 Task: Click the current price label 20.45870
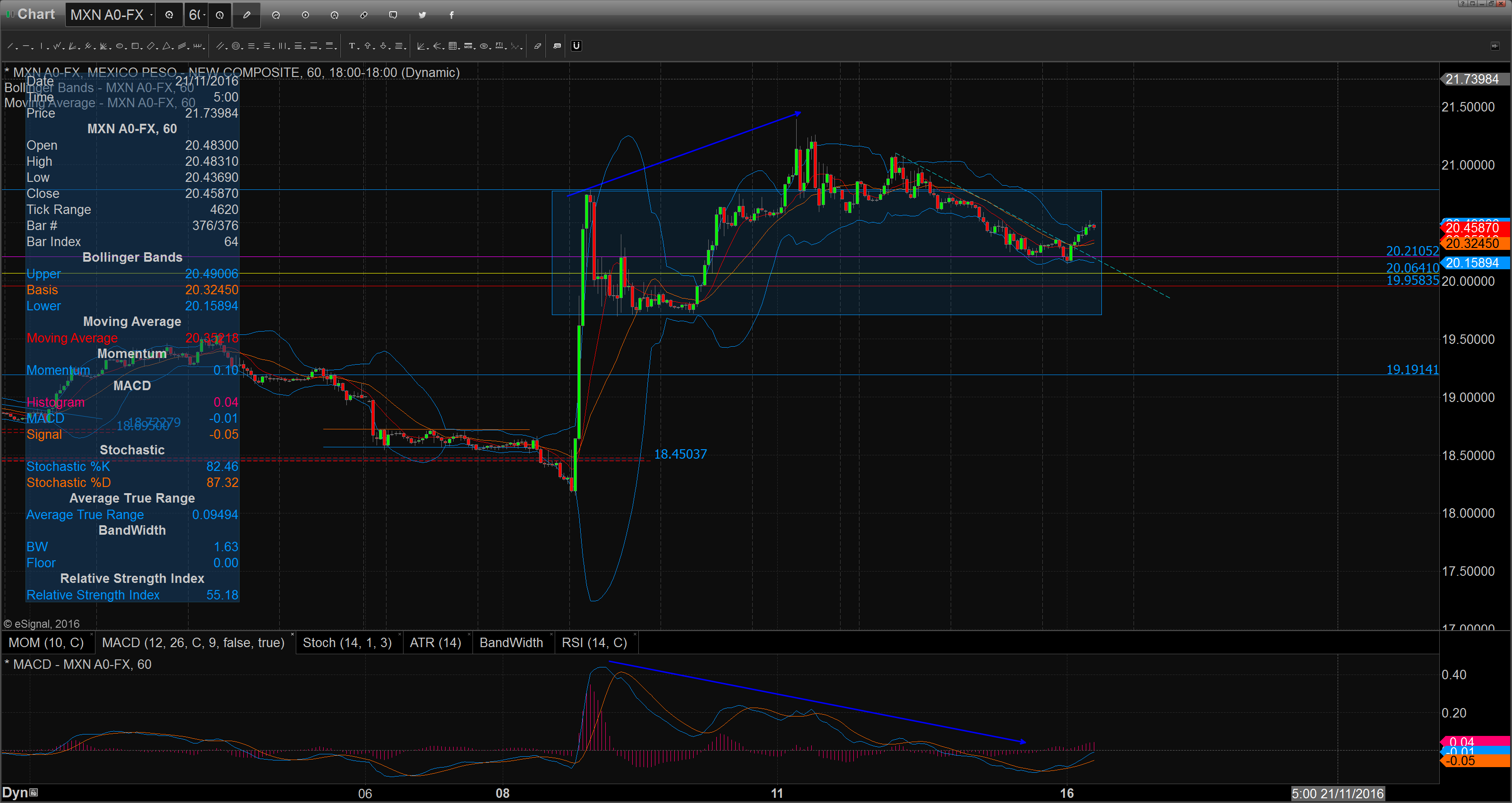tap(1475, 228)
